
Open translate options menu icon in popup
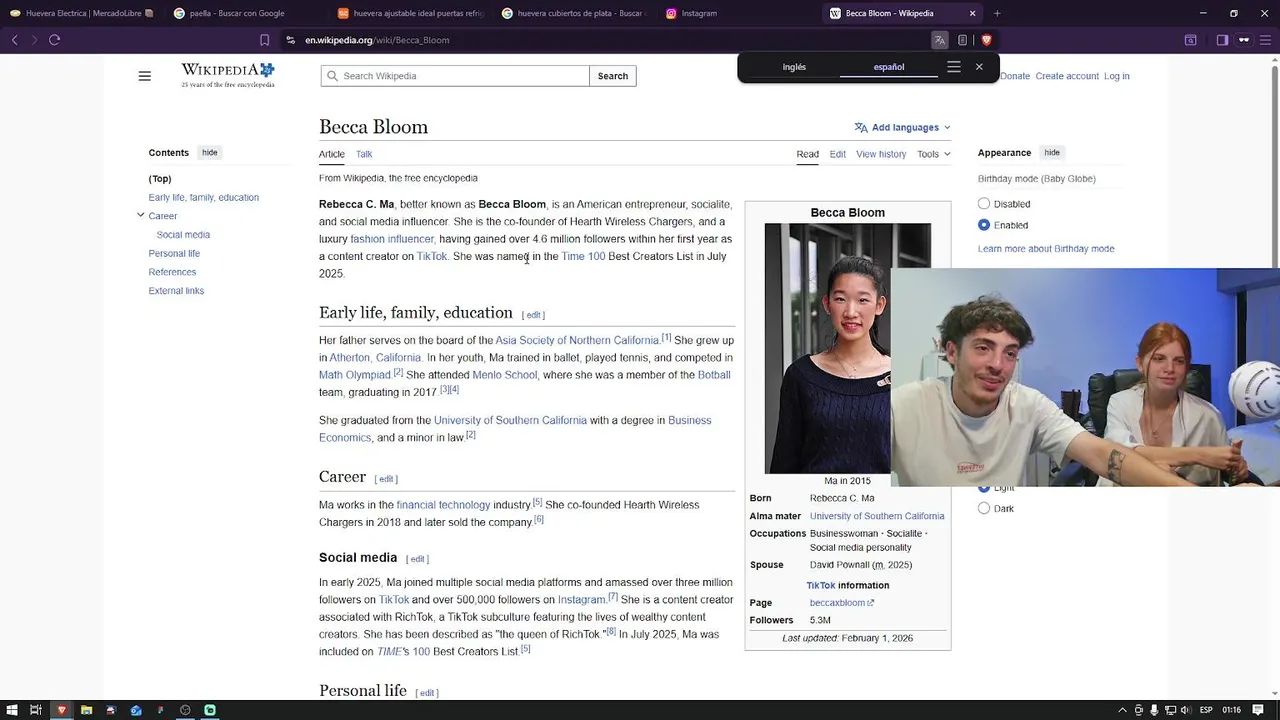954,67
